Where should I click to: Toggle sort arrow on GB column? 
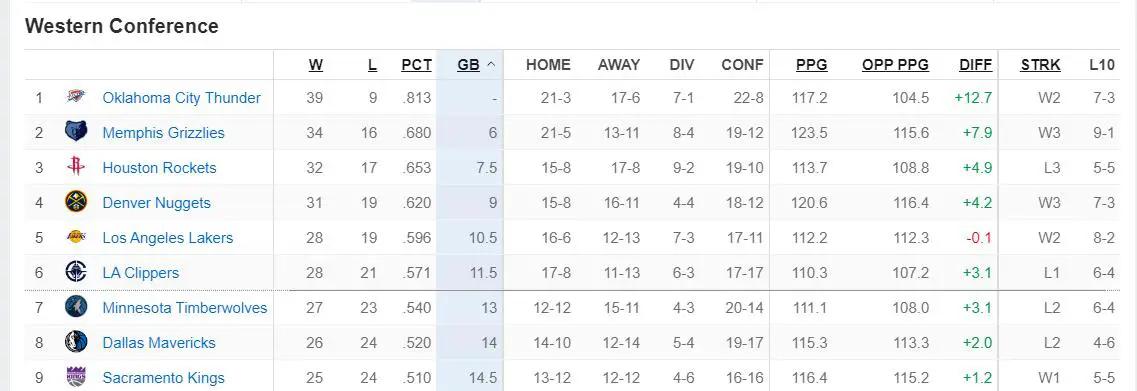[491, 65]
